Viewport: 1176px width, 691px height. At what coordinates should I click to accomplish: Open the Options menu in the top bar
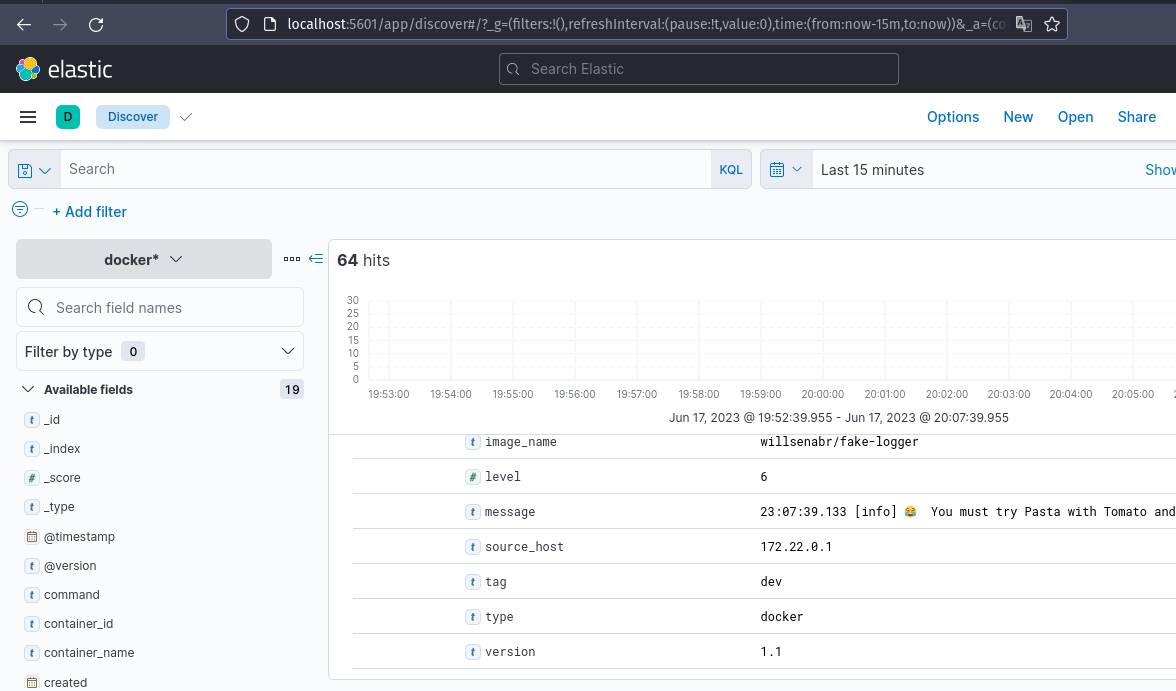pyautogui.click(x=952, y=117)
